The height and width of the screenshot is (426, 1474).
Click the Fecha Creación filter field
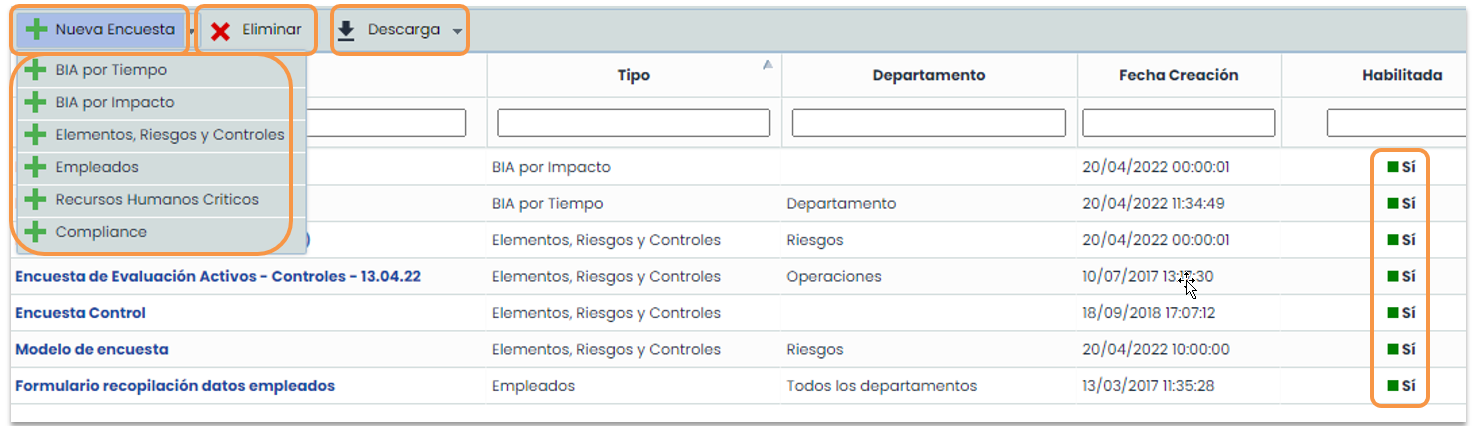[1178, 122]
